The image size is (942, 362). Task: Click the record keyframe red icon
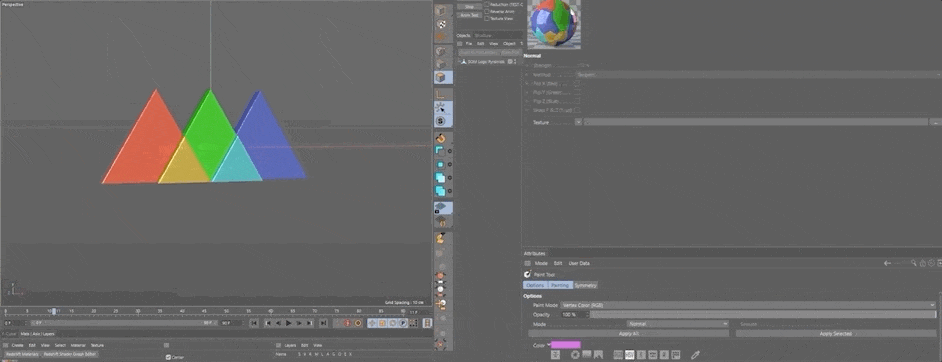click(347, 323)
